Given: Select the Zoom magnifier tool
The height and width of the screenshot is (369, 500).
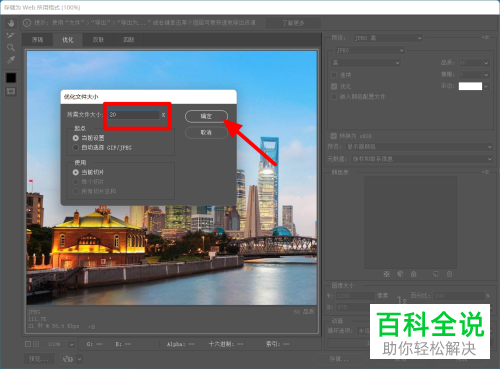Looking at the screenshot, I should pyautogui.click(x=11, y=47).
